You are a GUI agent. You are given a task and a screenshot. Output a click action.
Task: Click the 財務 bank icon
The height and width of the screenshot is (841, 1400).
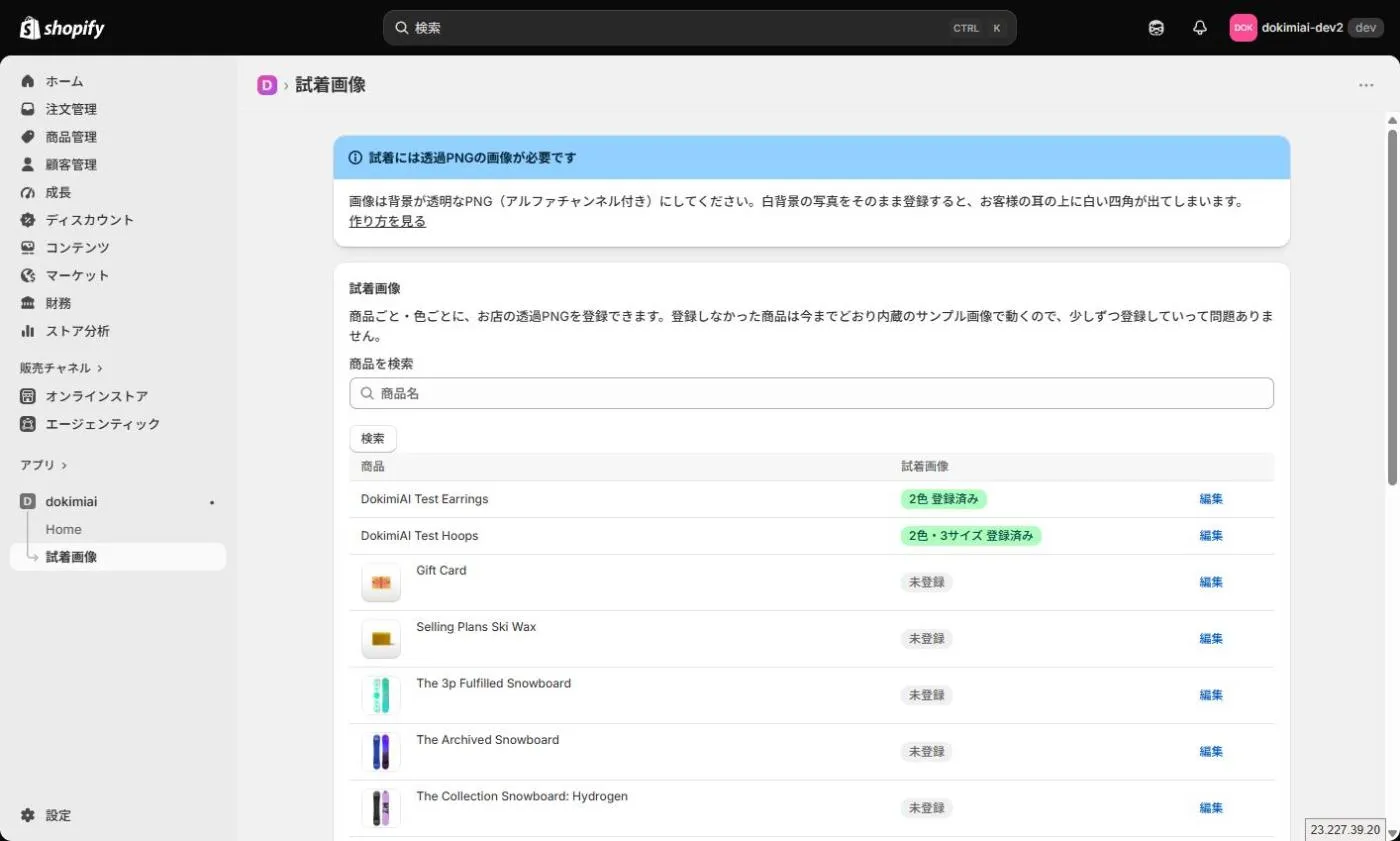(28, 303)
